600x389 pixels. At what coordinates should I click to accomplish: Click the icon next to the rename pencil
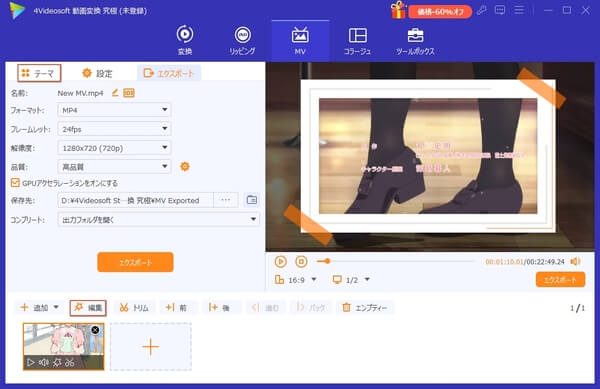[x=129, y=93]
